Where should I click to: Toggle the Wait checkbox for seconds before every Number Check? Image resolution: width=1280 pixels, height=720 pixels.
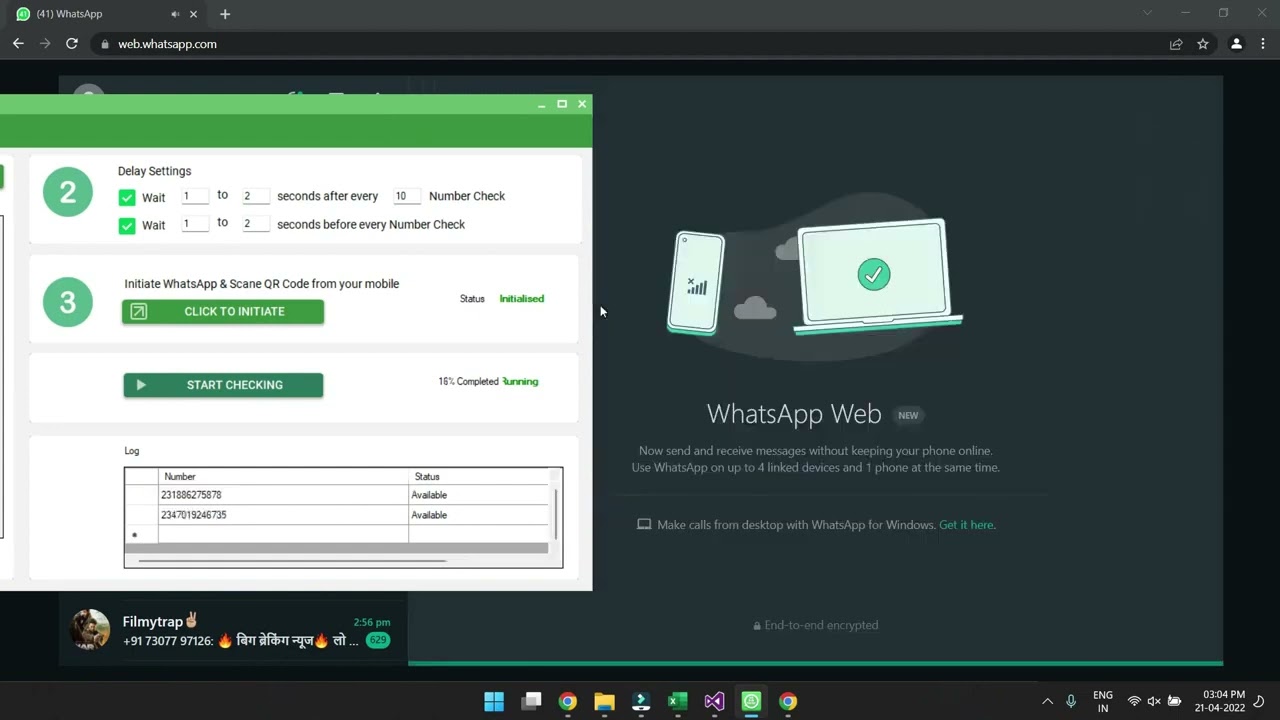(x=127, y=226)
